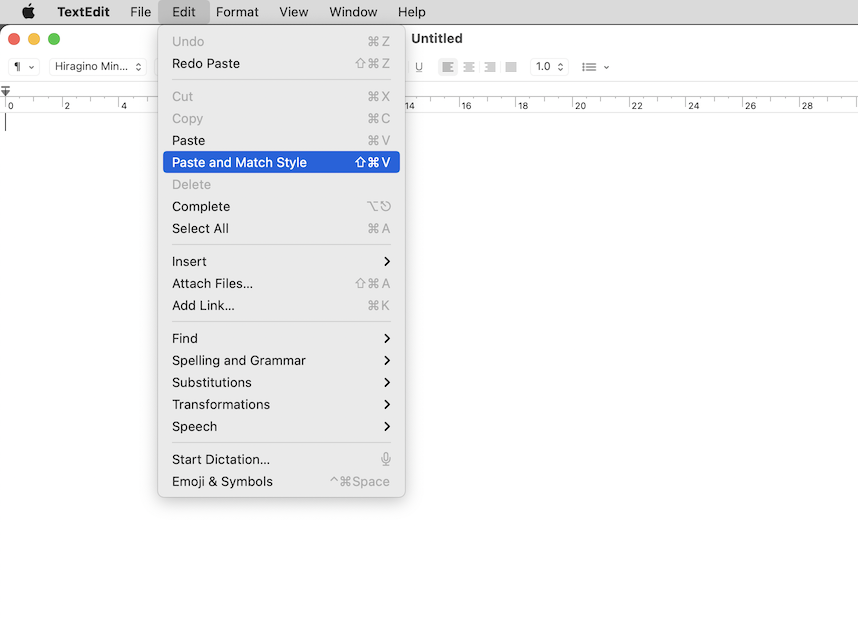Center align the text
Image resolution: width=858 pixels, height=619 pixels.
click(469, 67)
